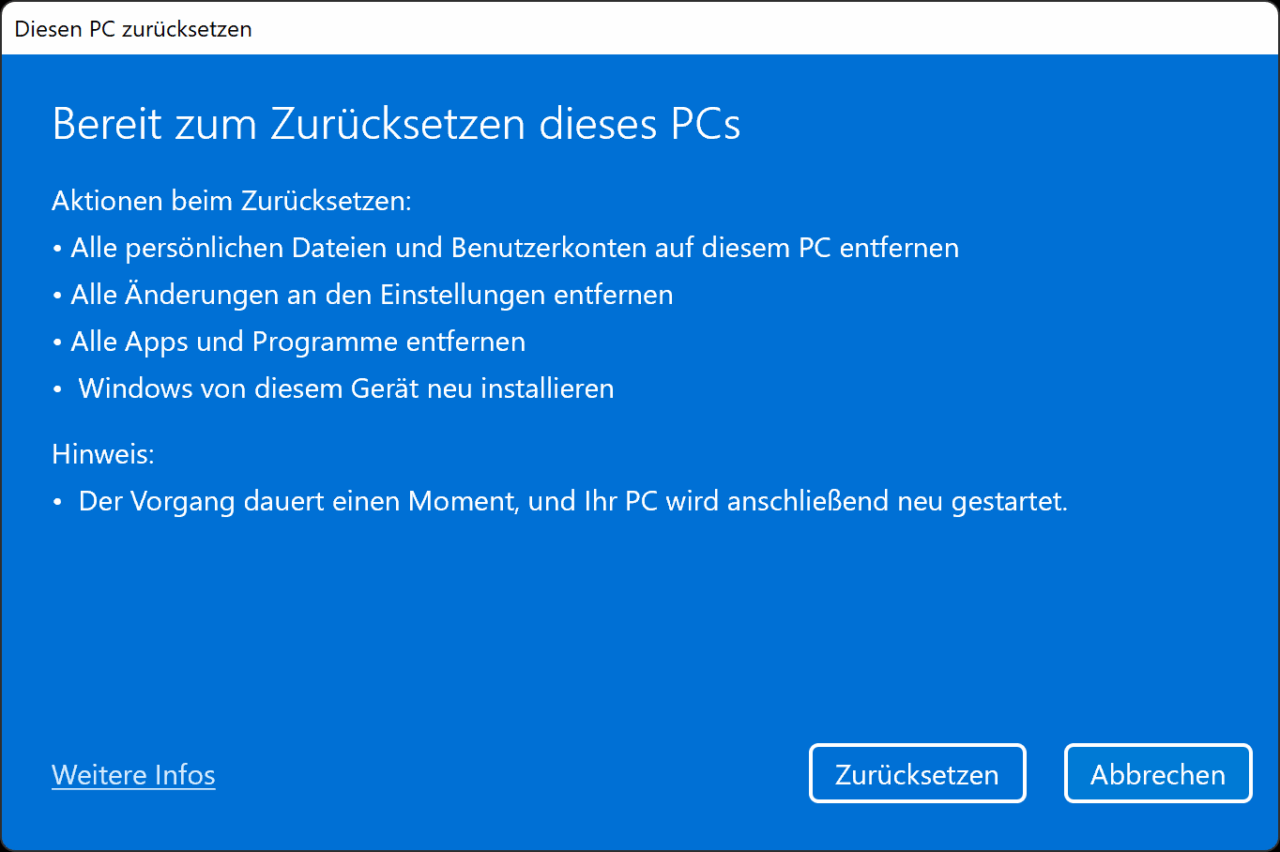Click the first bullet marker under Aktionen

pos(57,247)
